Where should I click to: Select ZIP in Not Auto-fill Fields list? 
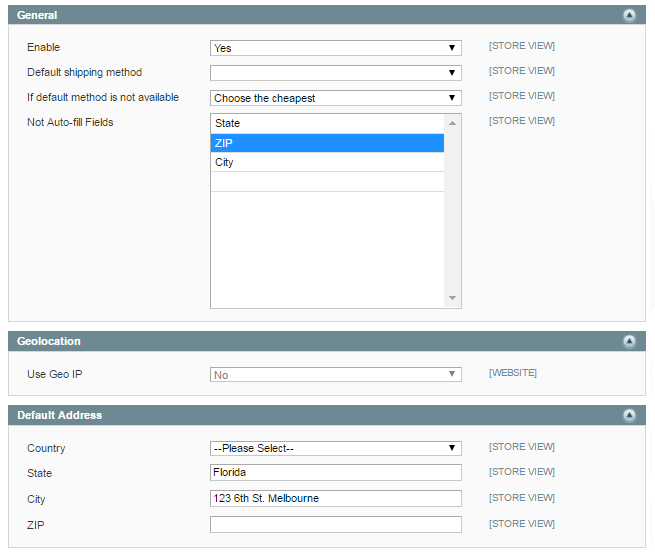tap(327, 143)
